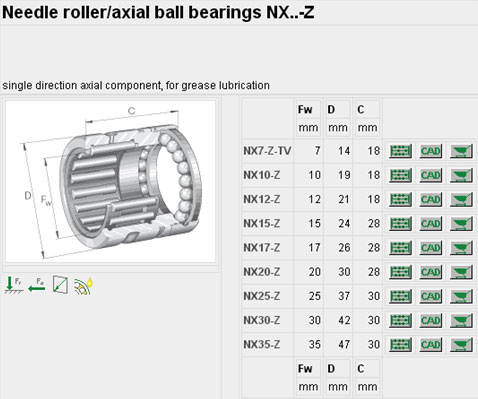
Task: Open the NX7-Z-TV product link
Action: [267, 151]
